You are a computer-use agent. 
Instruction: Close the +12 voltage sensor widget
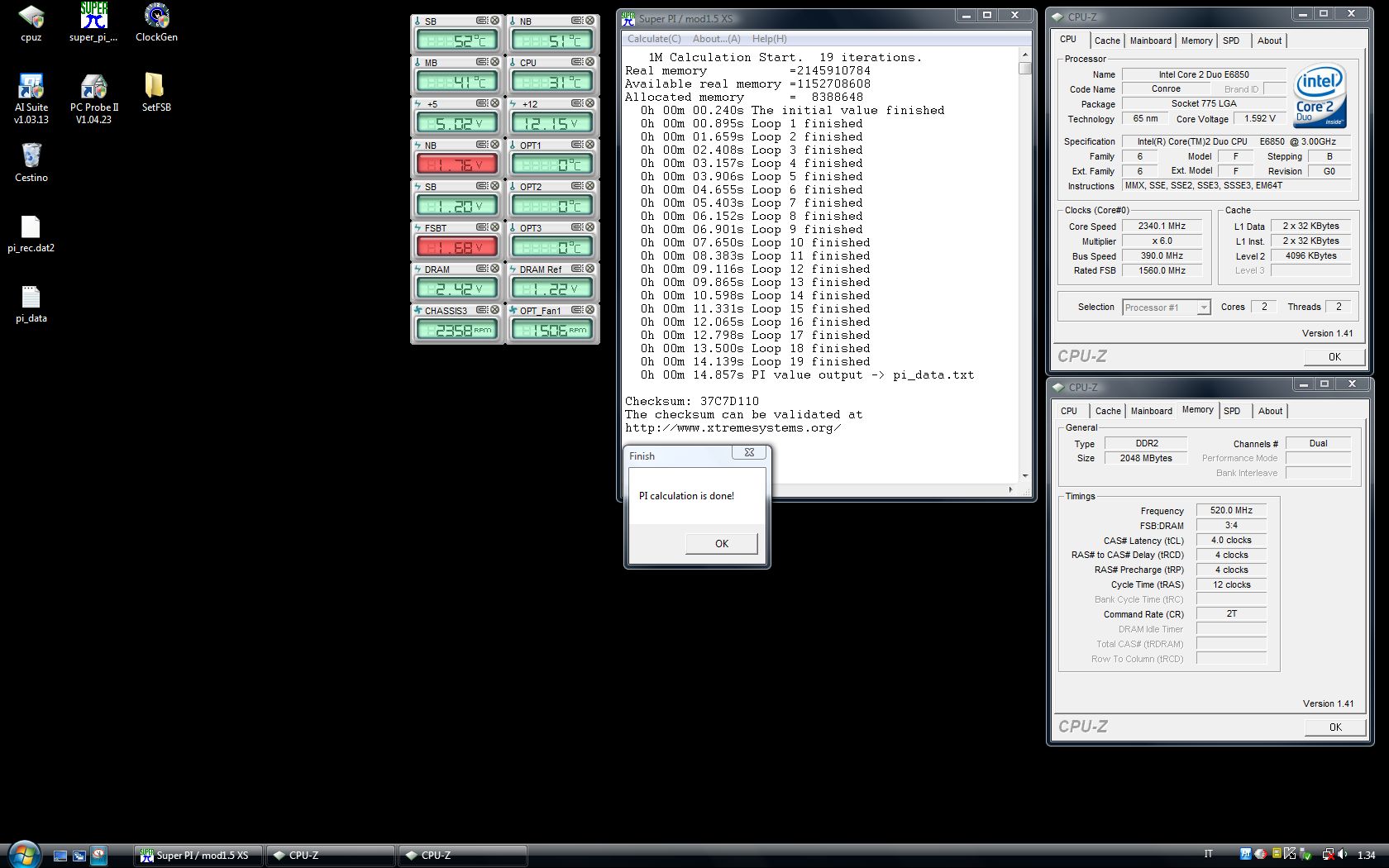(590, 103)
